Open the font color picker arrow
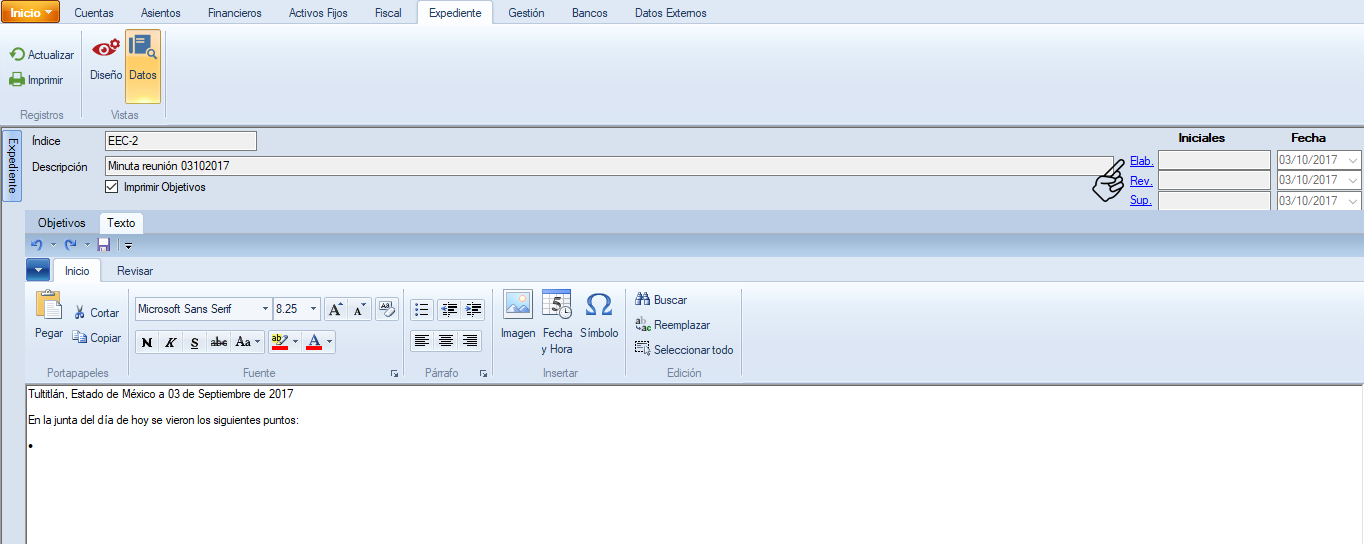 [x=329, y=342]
